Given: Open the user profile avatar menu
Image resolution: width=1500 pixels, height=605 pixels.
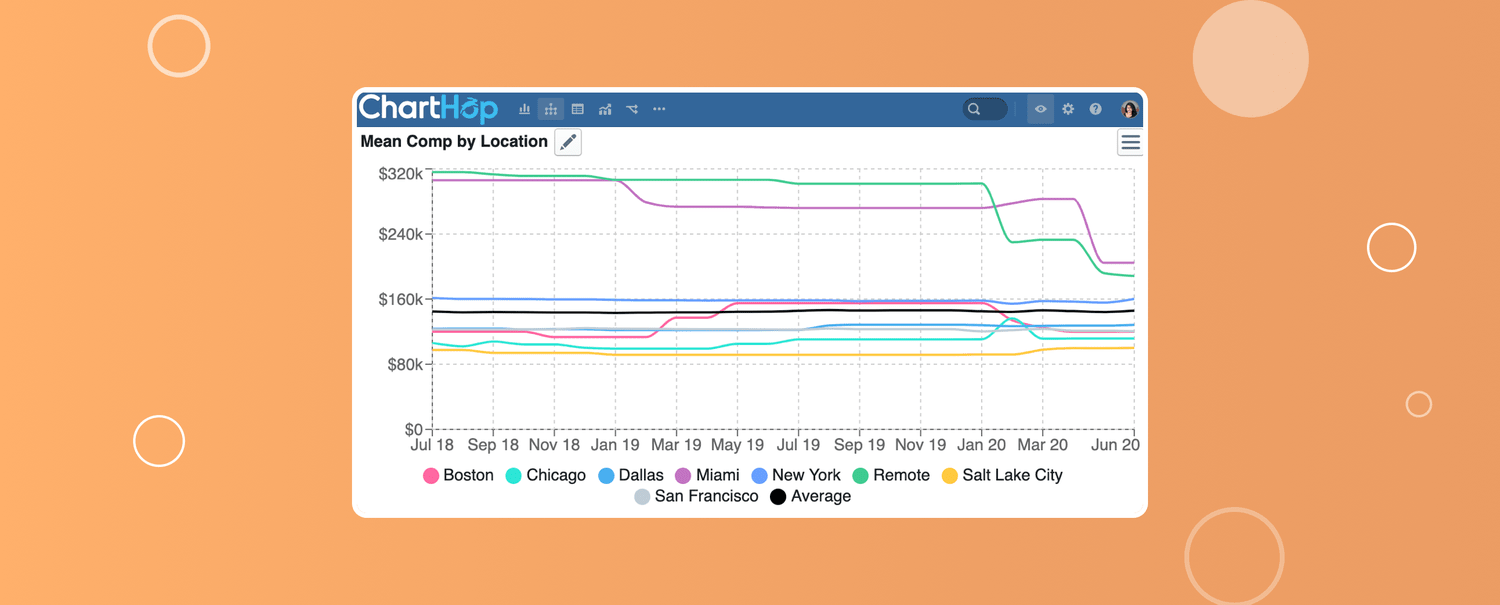Looking at the screenshot, I should 1129,109.
